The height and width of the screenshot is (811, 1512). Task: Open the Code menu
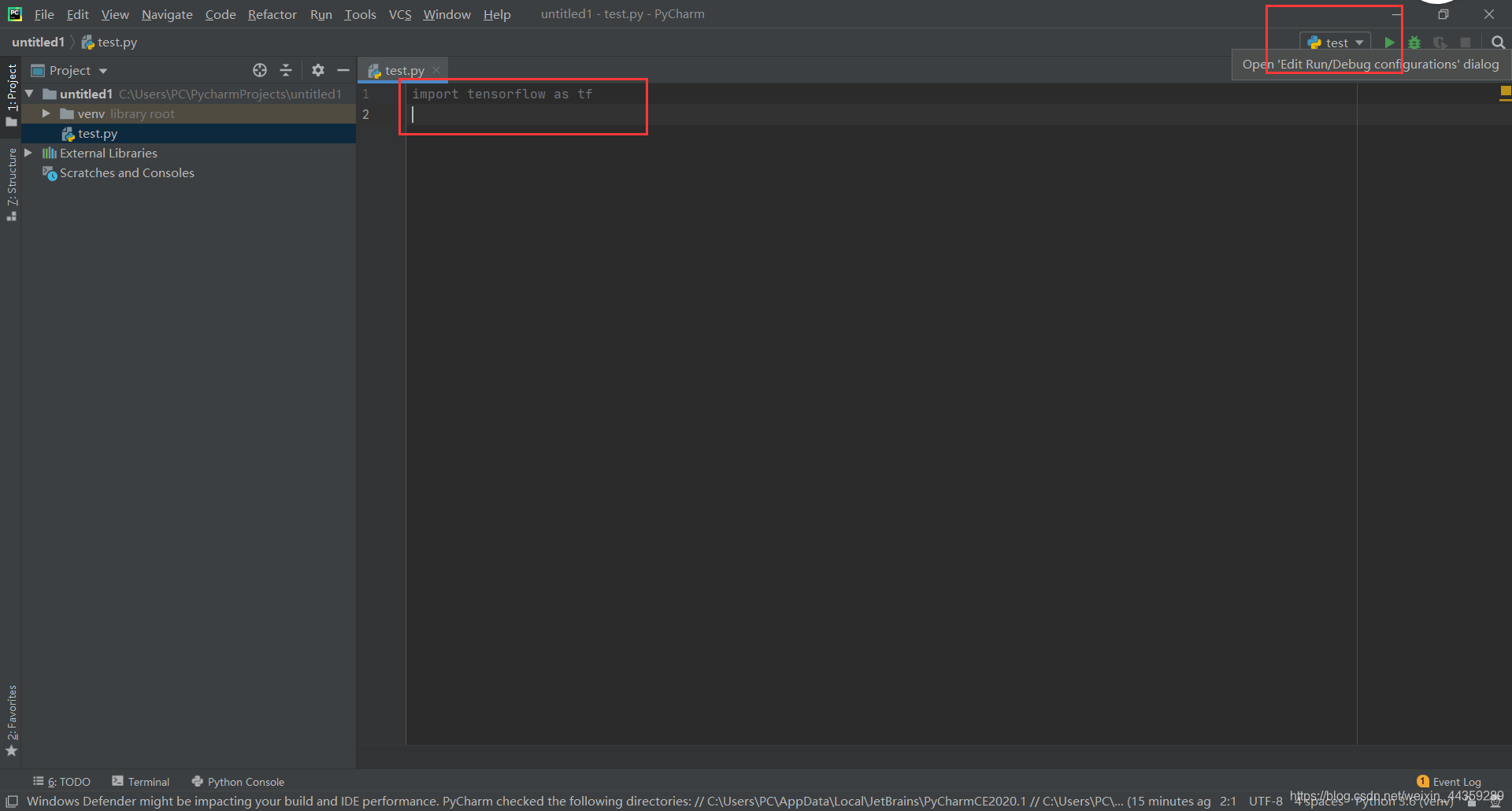(220, 14)
